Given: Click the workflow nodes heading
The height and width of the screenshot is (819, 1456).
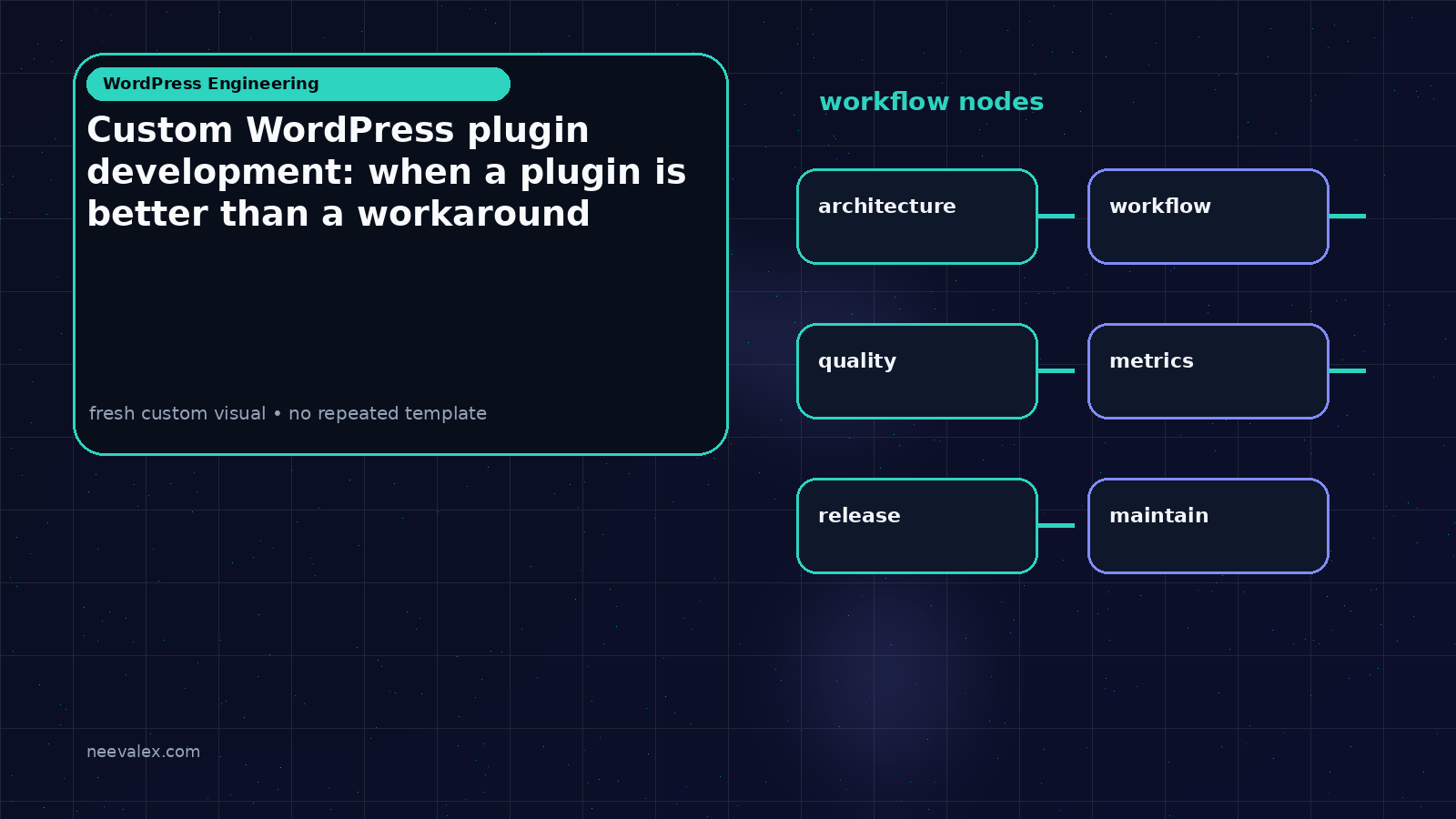Looking at the screenshot, I should click(x=931, y=102).
